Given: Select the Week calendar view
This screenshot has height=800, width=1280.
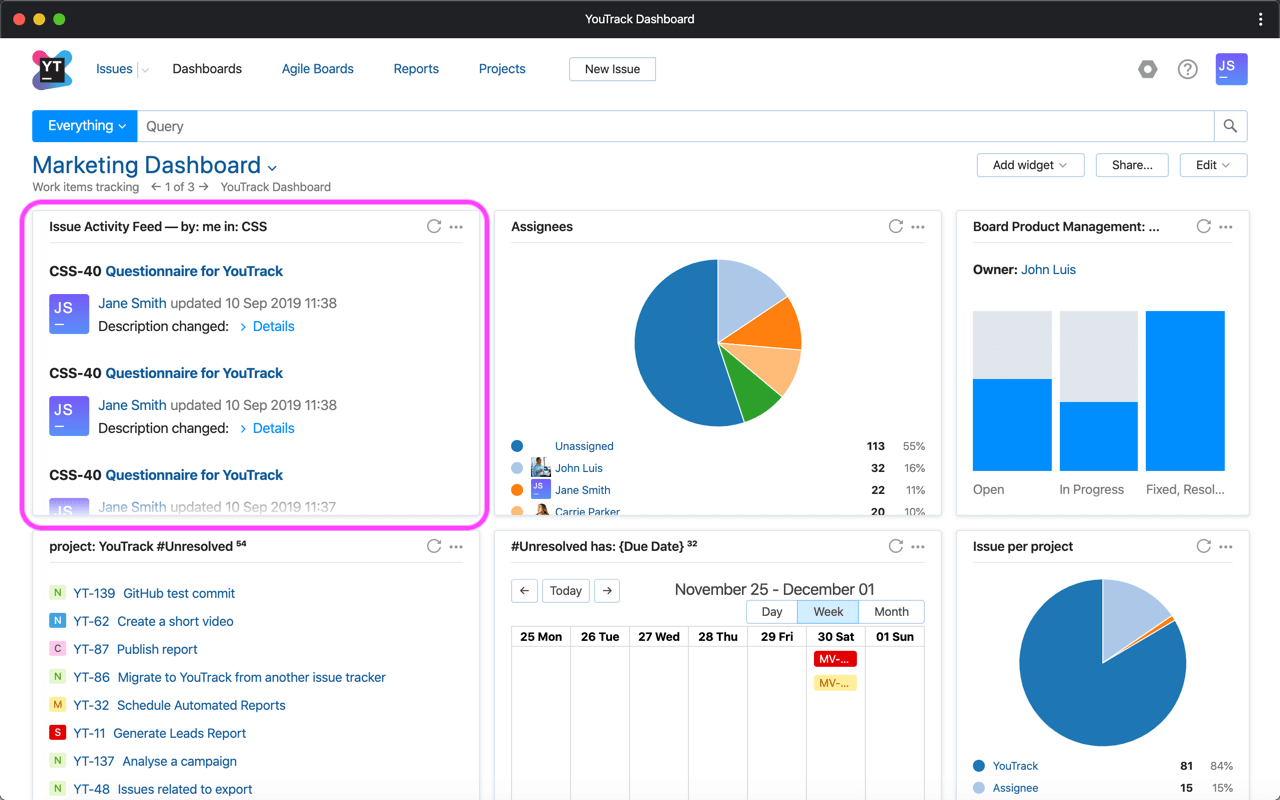Looking at the screenshot, I should (828, 612).
